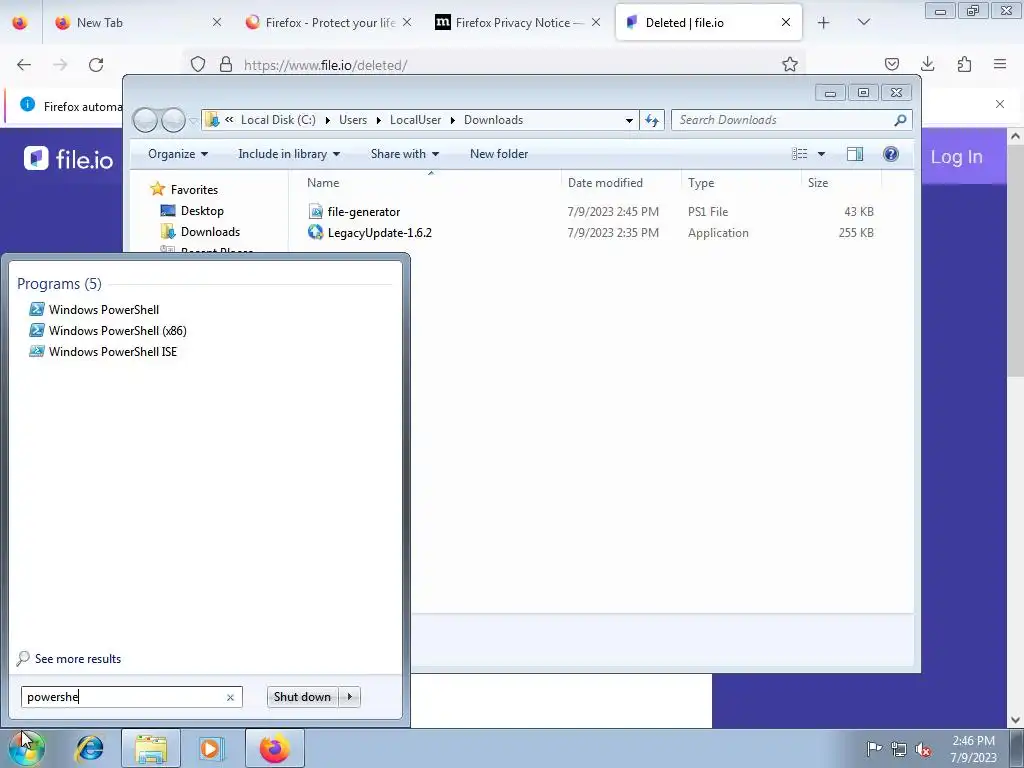This screenshot has width=1024, height=768.
Task: Open the Firefox downloads panel
Action: click(x=927, y=64)
